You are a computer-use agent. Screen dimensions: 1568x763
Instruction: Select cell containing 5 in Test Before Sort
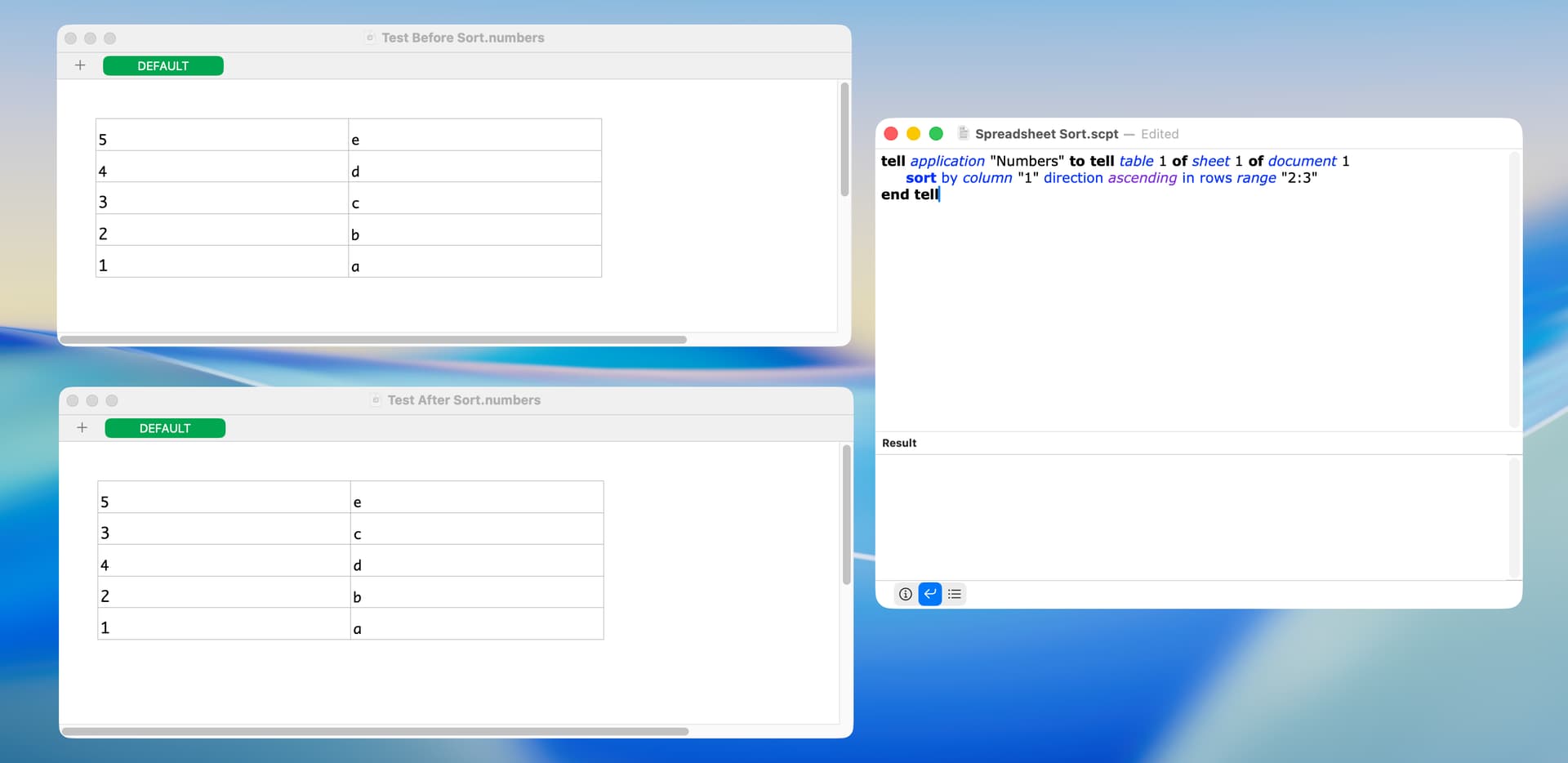221,139
